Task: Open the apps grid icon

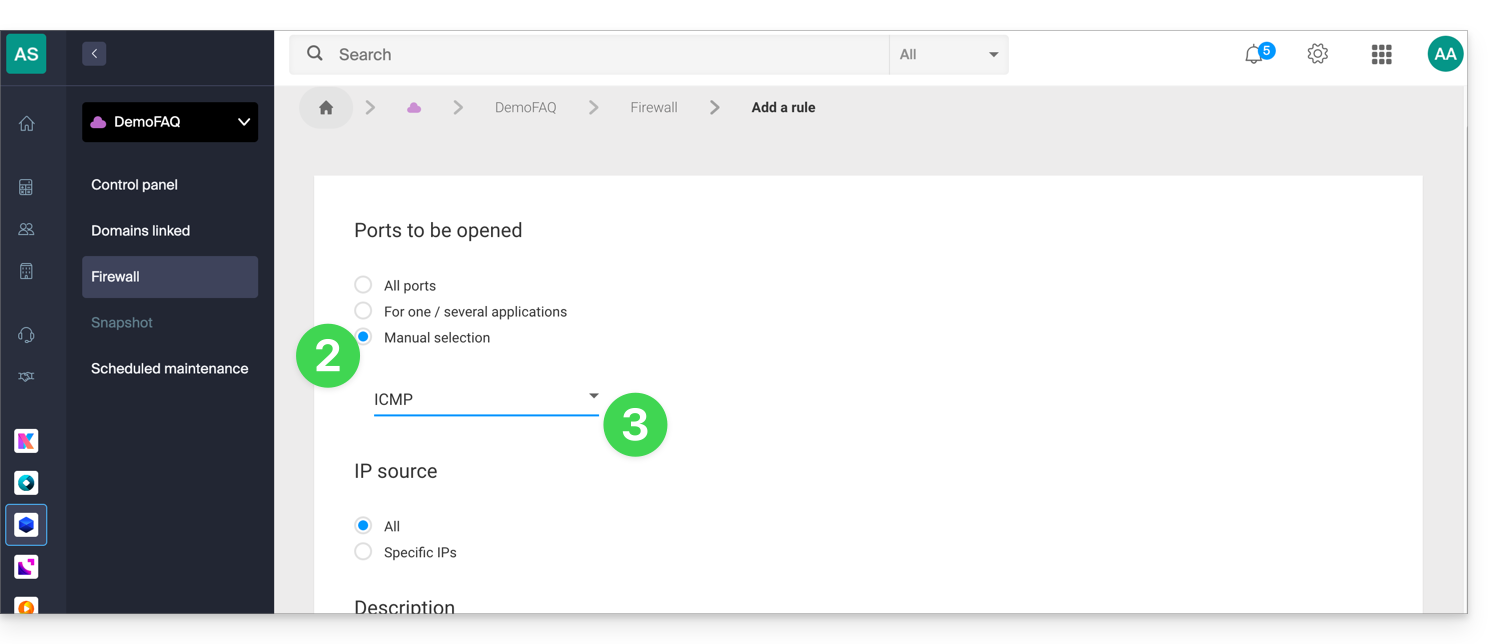Action: (1382, 54)
